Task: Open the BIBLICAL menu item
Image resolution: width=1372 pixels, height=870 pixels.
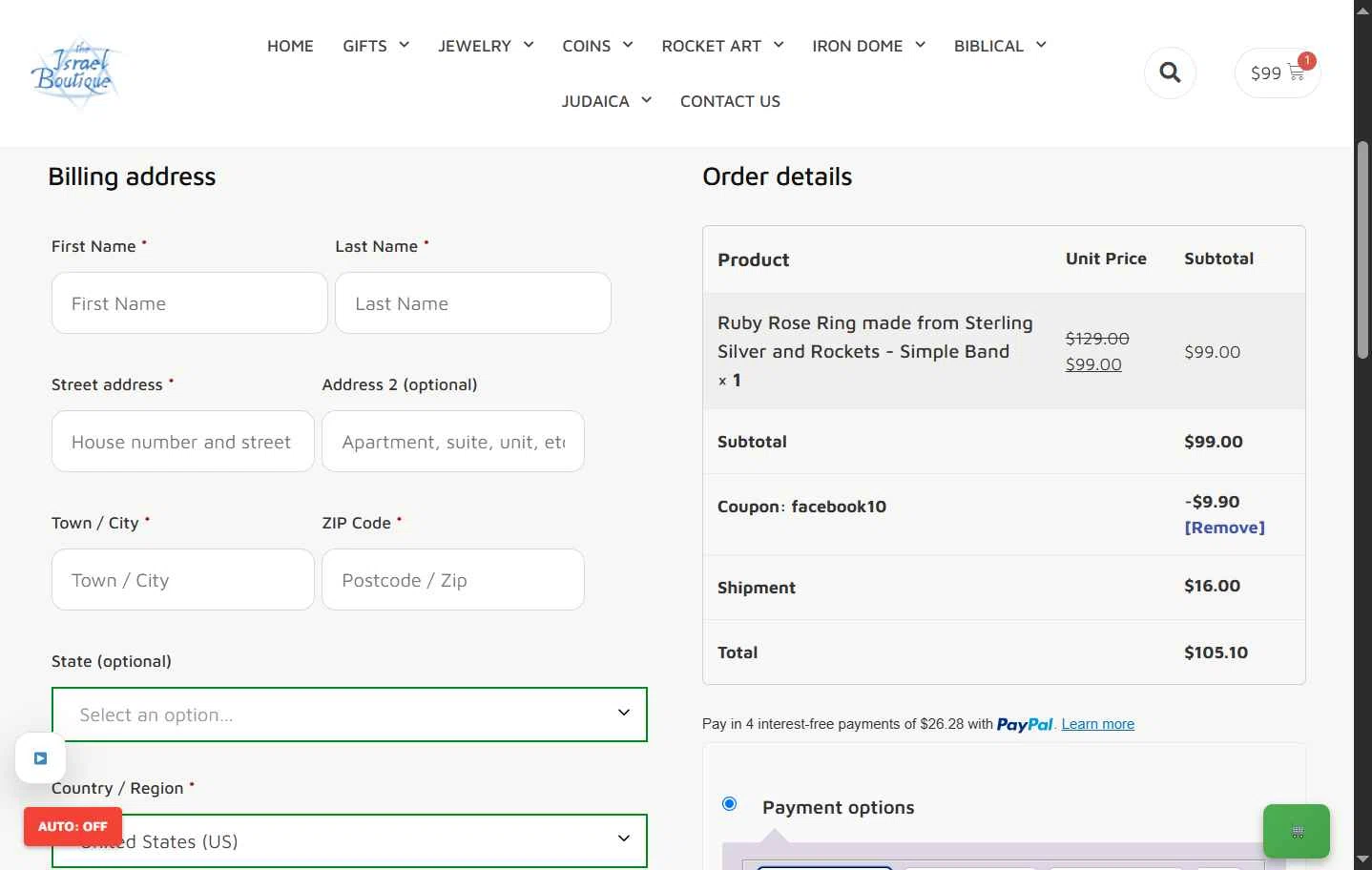Action: pyautogui.click(x=988, y=46)
